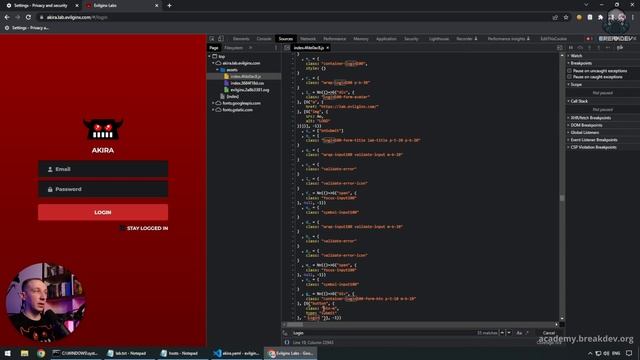
Task: Open evilginx svg file in tree
Action: pos(249,90)
